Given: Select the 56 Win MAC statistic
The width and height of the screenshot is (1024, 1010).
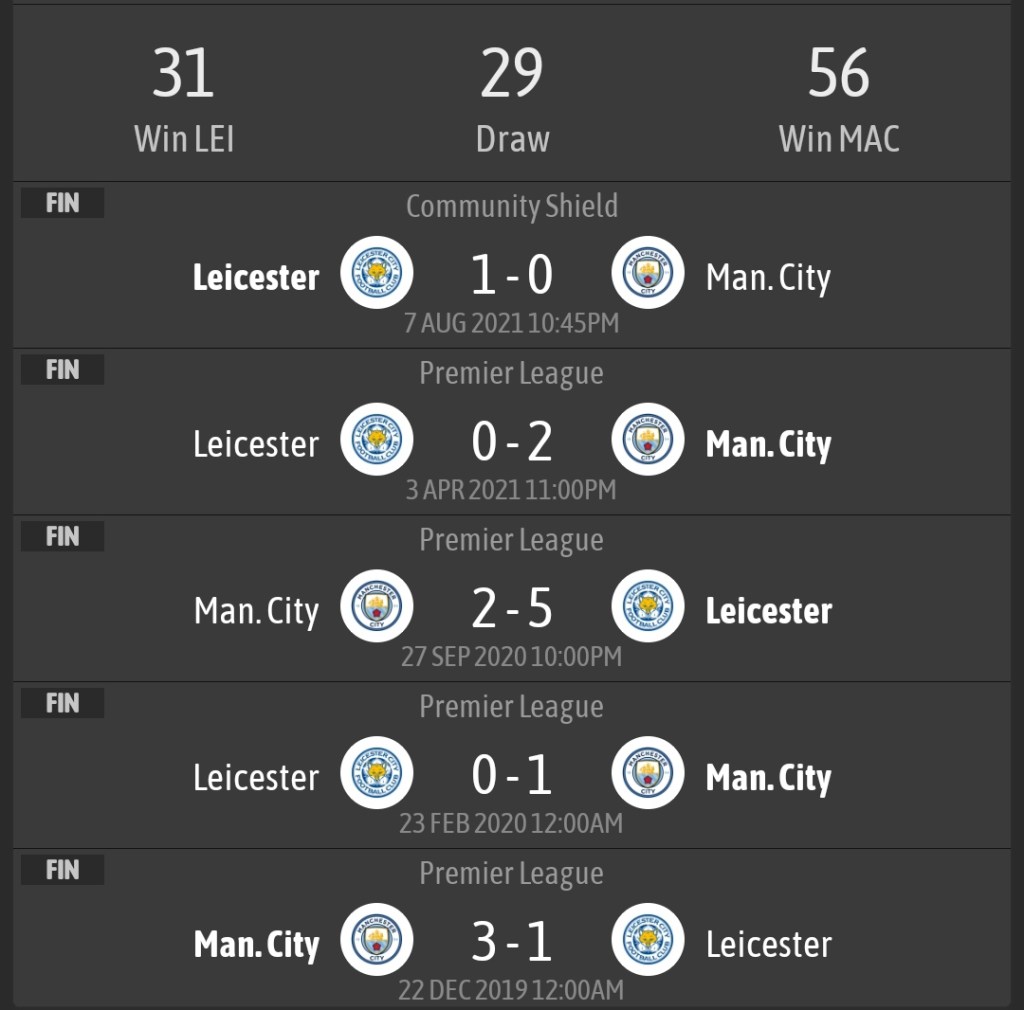Looking at the screenshot, I should tap(839, 100).
